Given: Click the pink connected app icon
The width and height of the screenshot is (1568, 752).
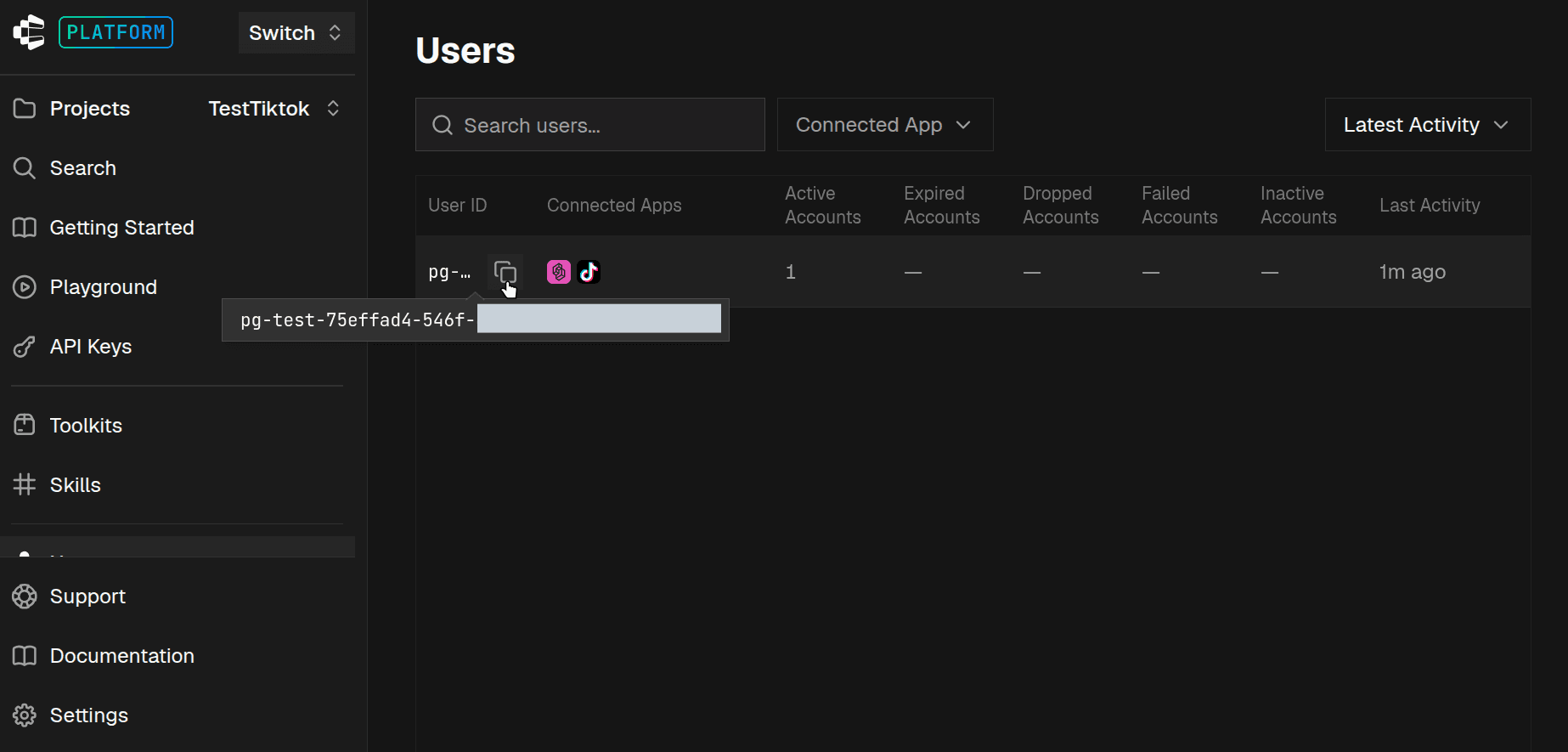Looking at the screenshot, I should 559,272.
